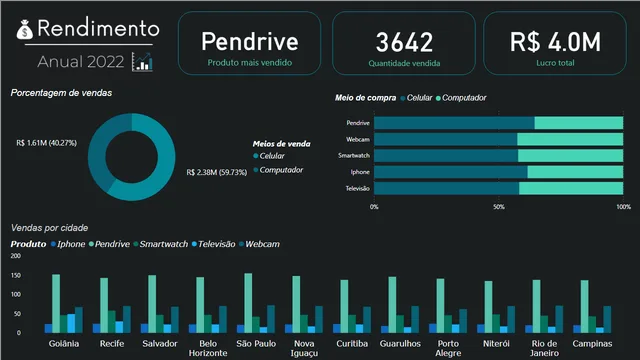Select the dark Celular part of Iphone bar
Image resolution: width=640 pixels, height=360 pixels.
click(451, 172)
